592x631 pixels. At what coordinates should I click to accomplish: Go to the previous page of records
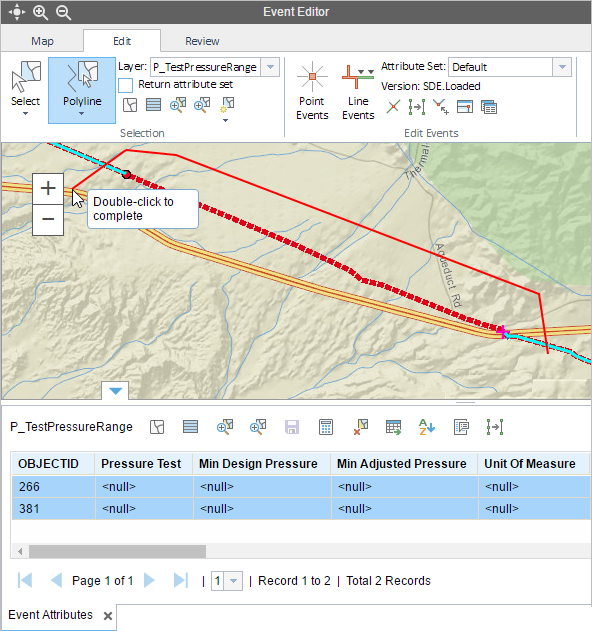pos(56,581)
